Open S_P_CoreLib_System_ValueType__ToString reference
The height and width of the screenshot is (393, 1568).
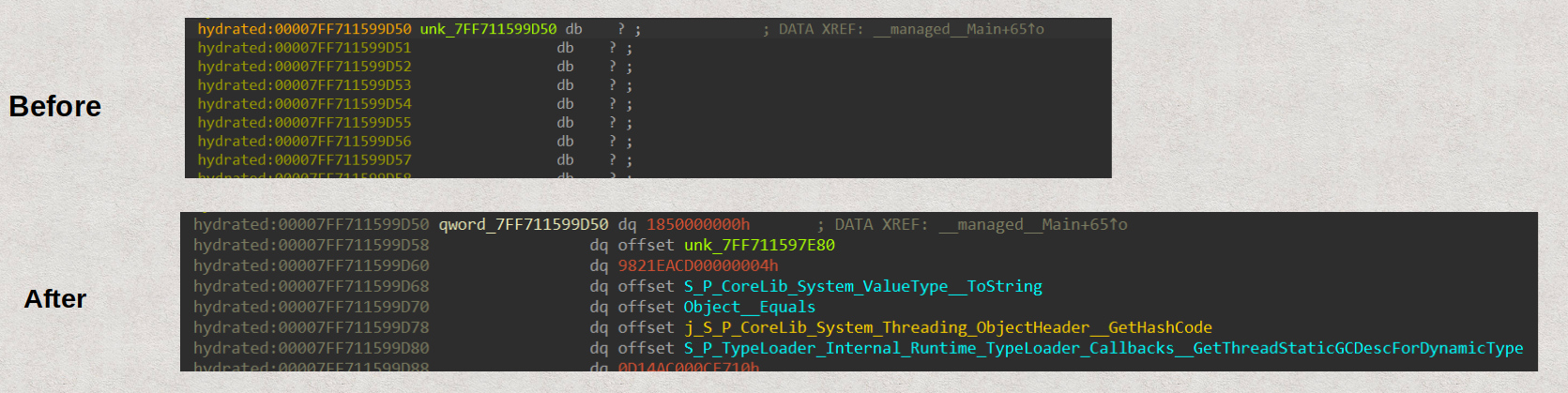[862, 287]
